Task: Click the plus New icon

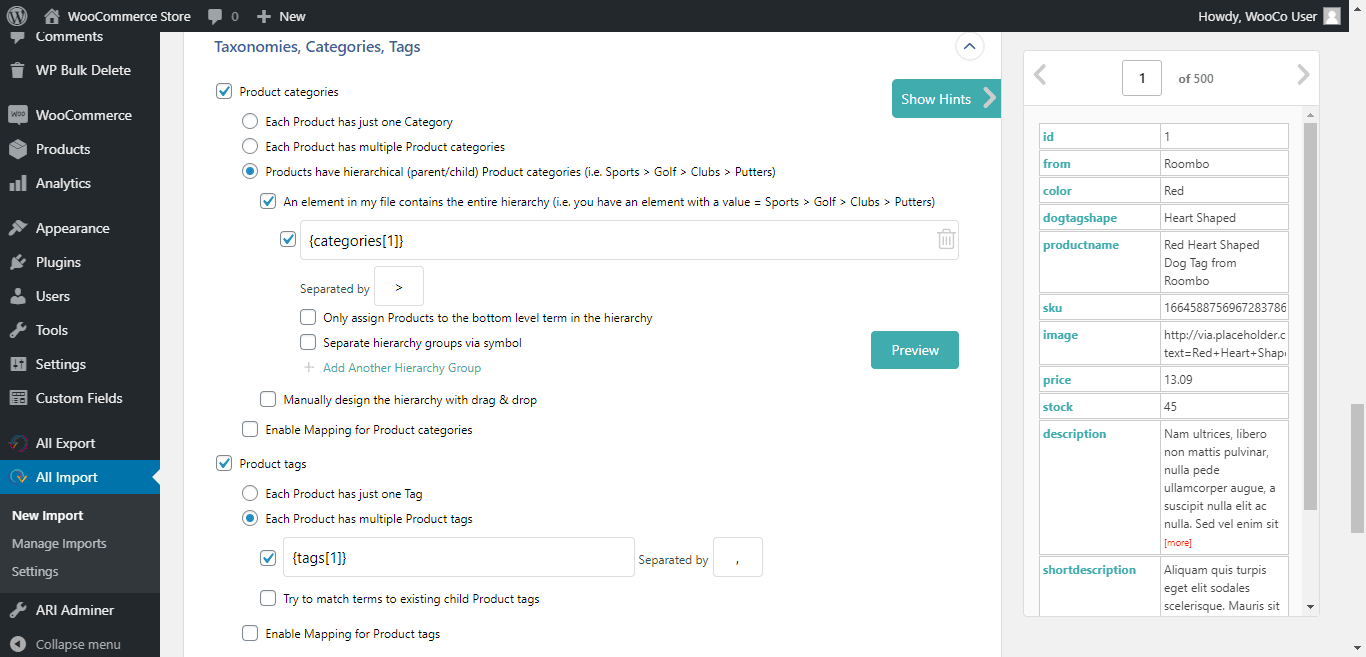Action: 264,16
